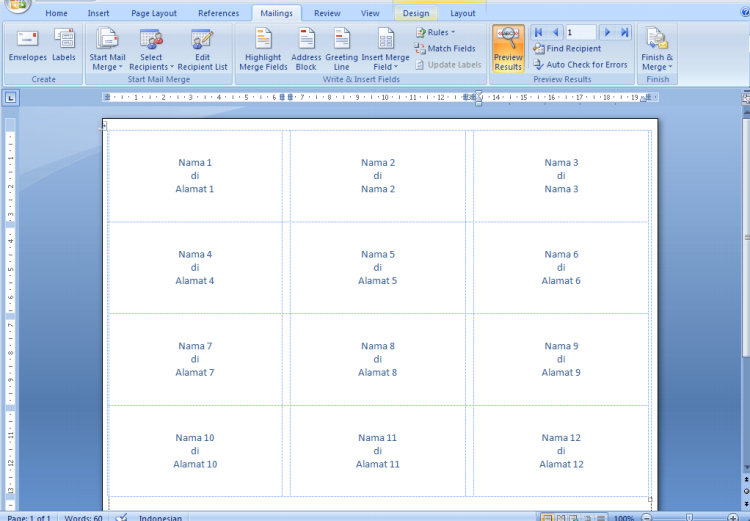750x521 pixels.
Task: Switch to the Insert tab
Action: pos(99,13)
